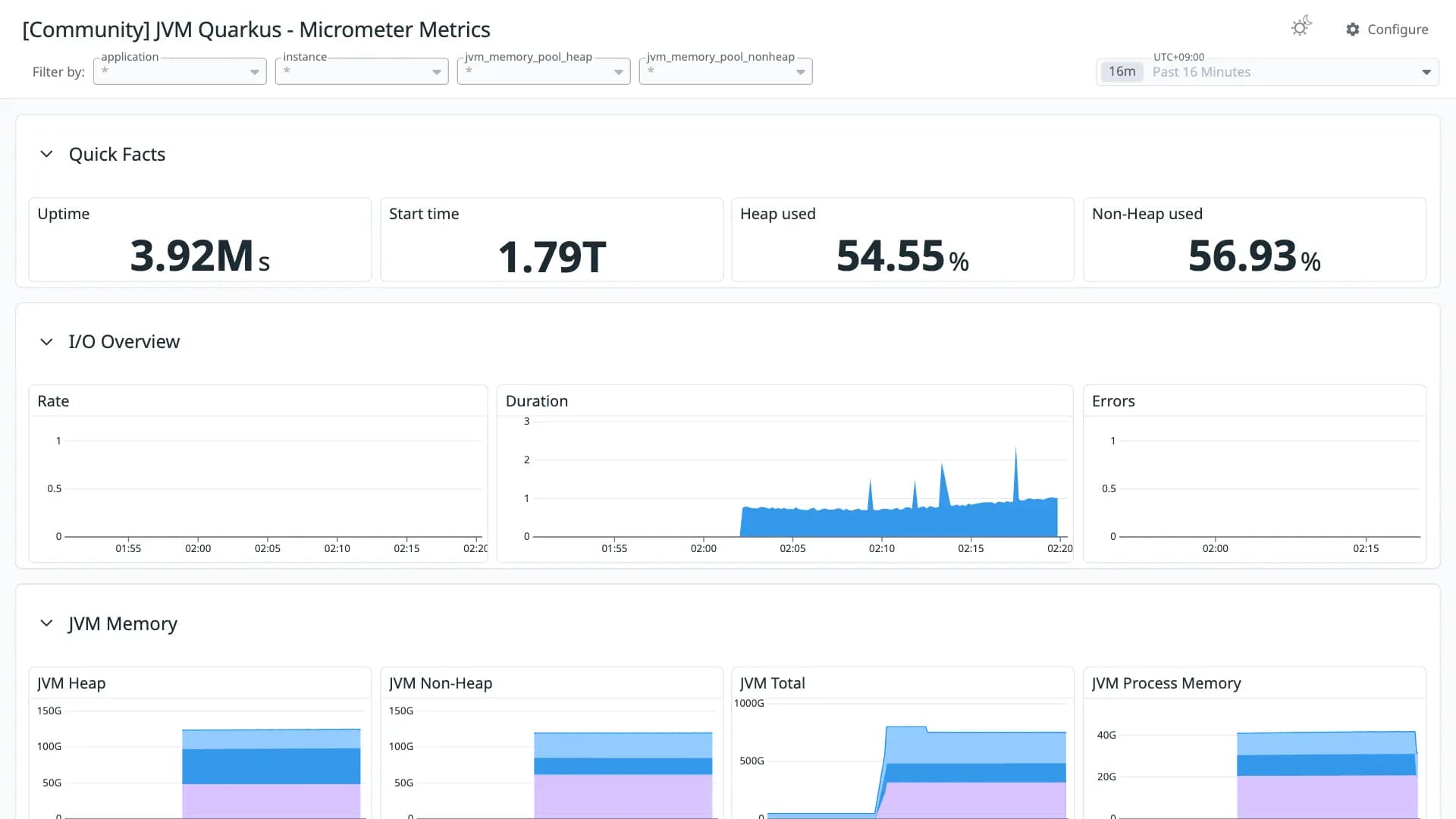Click the 100G axis label in JVM Heap
This screenshot has width=1456, height=819.
pos(49,747)
